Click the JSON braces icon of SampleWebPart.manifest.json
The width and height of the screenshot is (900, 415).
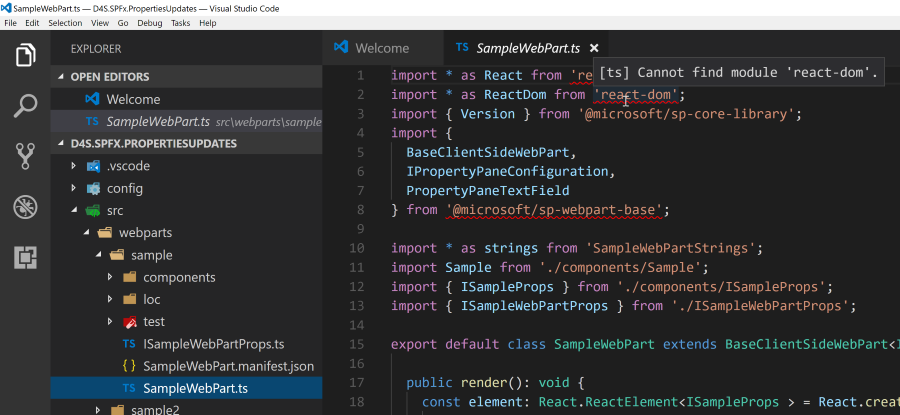(130, 366)
